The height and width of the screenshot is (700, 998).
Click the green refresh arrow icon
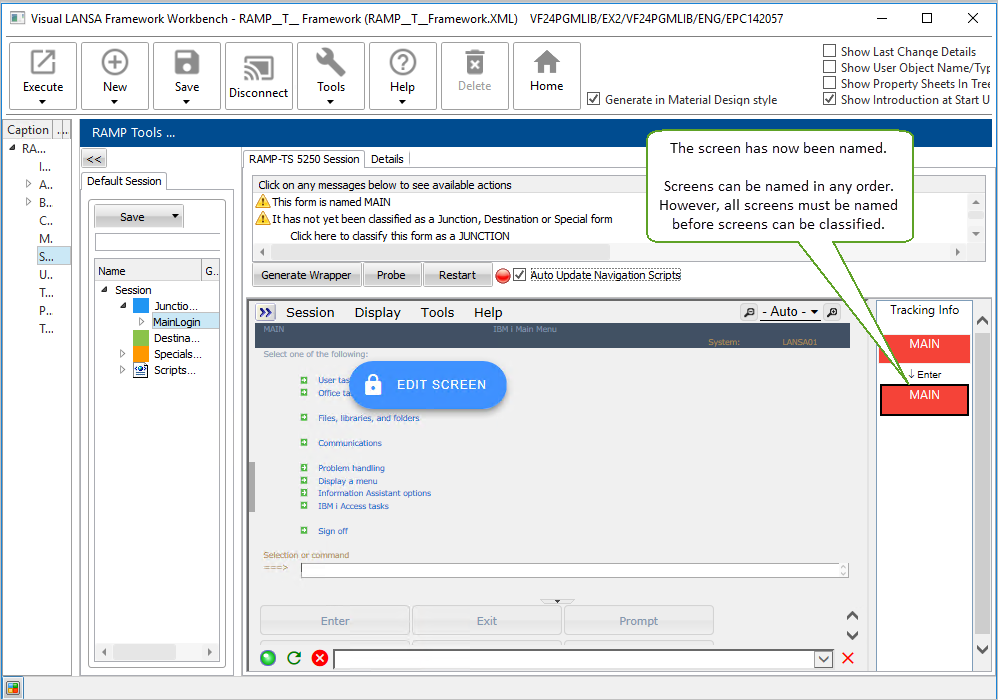(294, 658)
